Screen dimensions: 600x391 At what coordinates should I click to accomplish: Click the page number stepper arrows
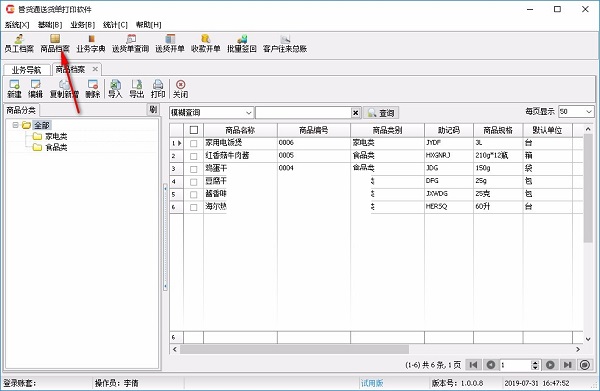tap(535, 365)
